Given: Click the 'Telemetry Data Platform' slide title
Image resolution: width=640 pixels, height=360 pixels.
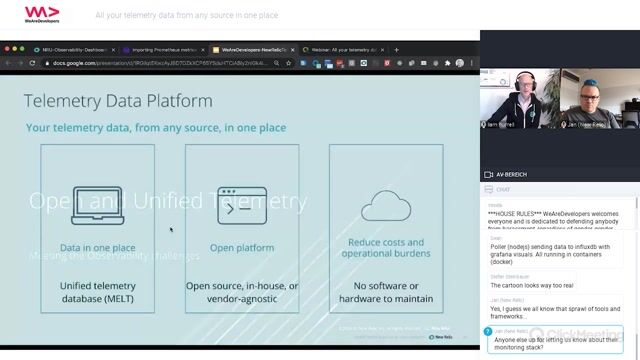Looking at the screenshot, I should point(118,101).
